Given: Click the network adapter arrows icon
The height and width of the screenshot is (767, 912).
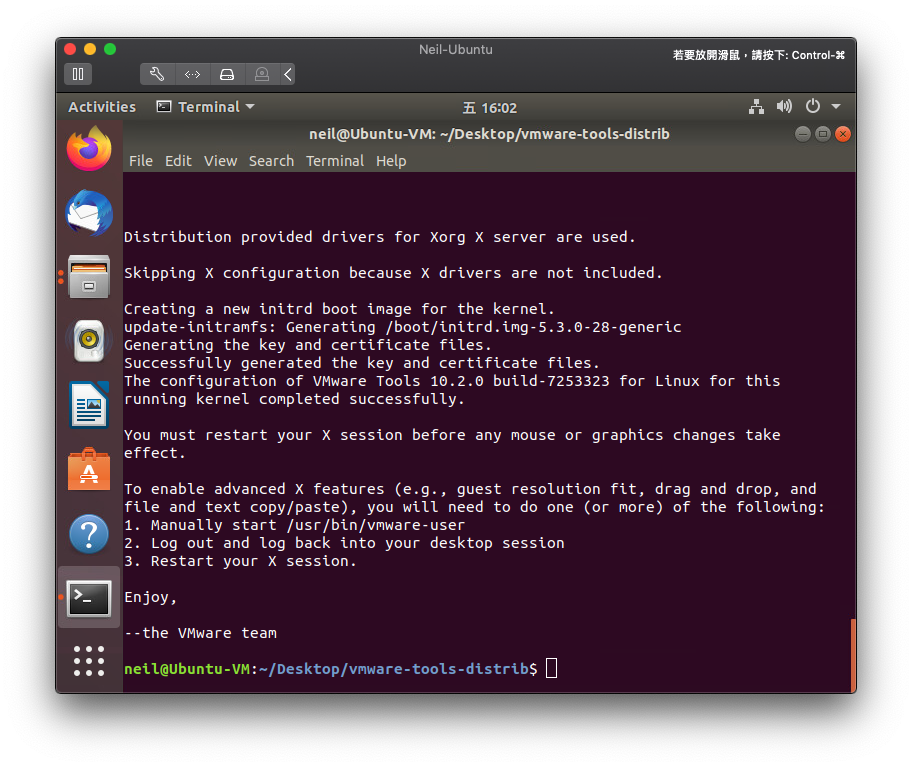Looking at the screenshot, I should tap(192, 74).
